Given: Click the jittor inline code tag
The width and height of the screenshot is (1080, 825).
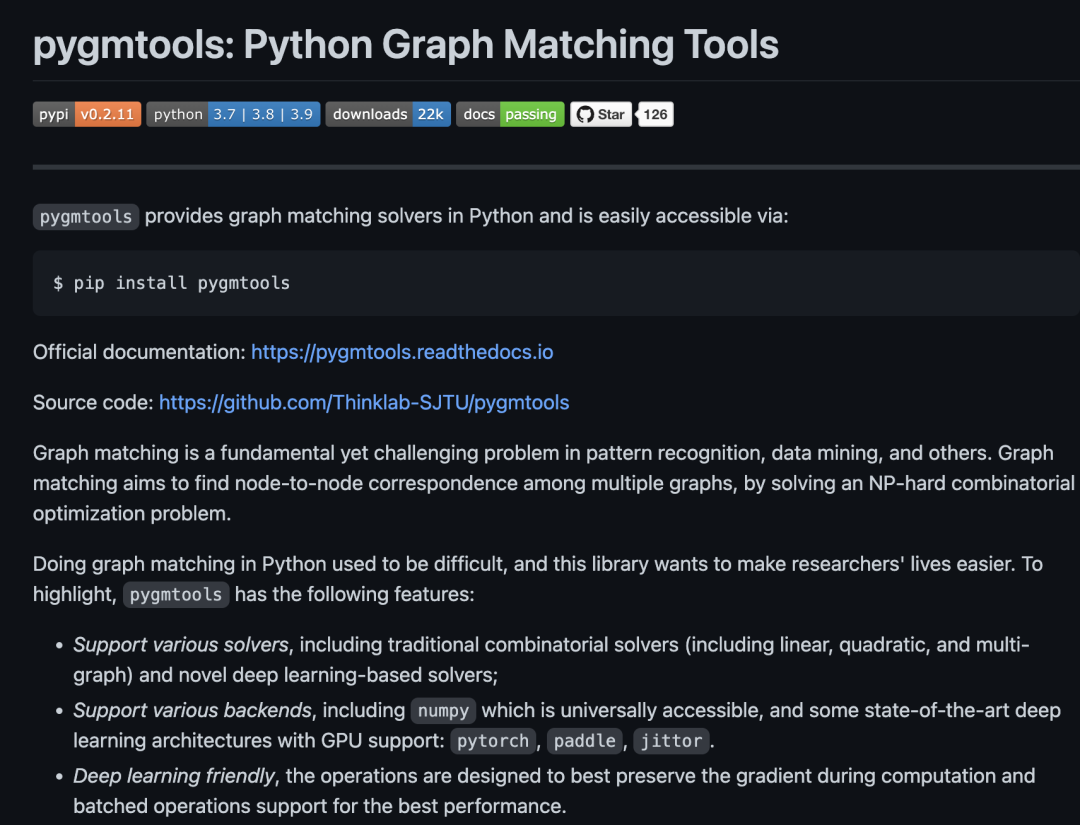Looking at the screenshot, I should tap(671, 741).
